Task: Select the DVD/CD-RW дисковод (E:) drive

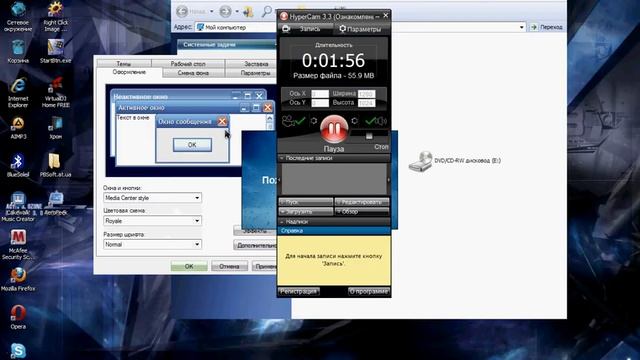Action: click(x=455, y=161)
